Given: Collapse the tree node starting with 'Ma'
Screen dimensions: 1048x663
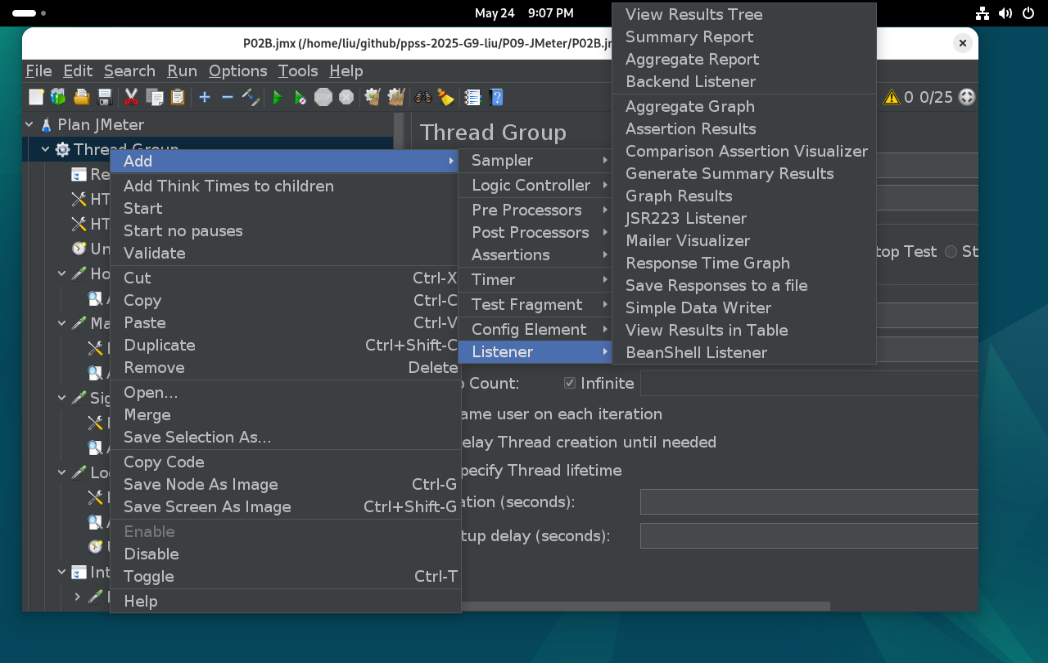Looking at the screenshot, I should tap(61, 323).
